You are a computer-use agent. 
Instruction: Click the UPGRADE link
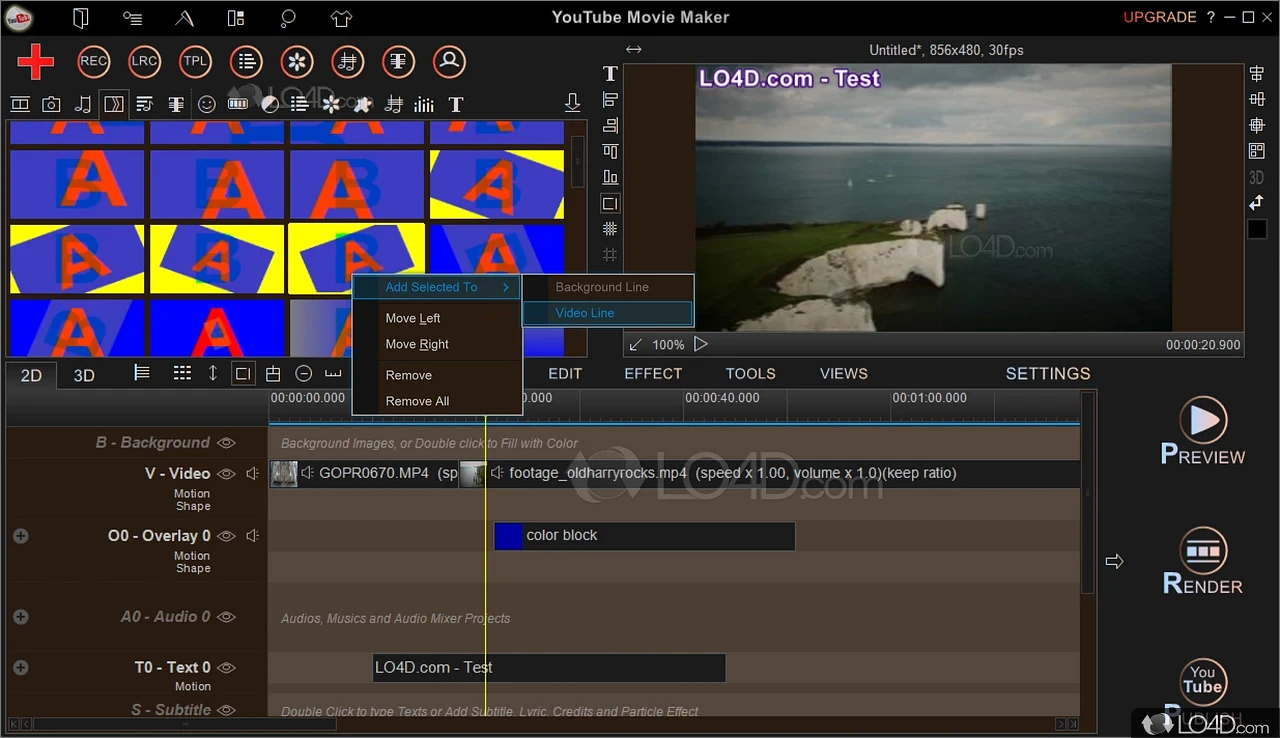point(1160,17)
